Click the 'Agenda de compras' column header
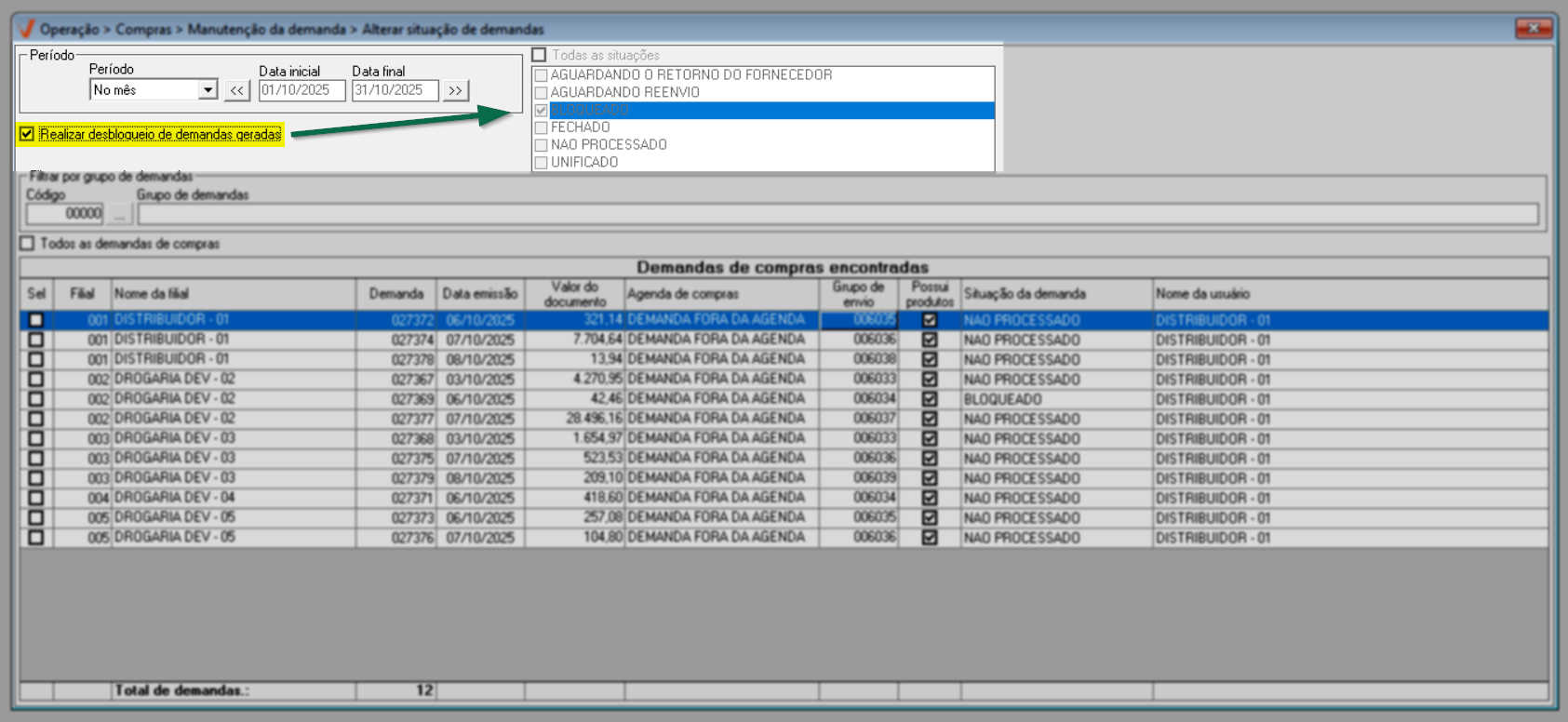This screenshot has height=722, width=1568. coord(722,294)
